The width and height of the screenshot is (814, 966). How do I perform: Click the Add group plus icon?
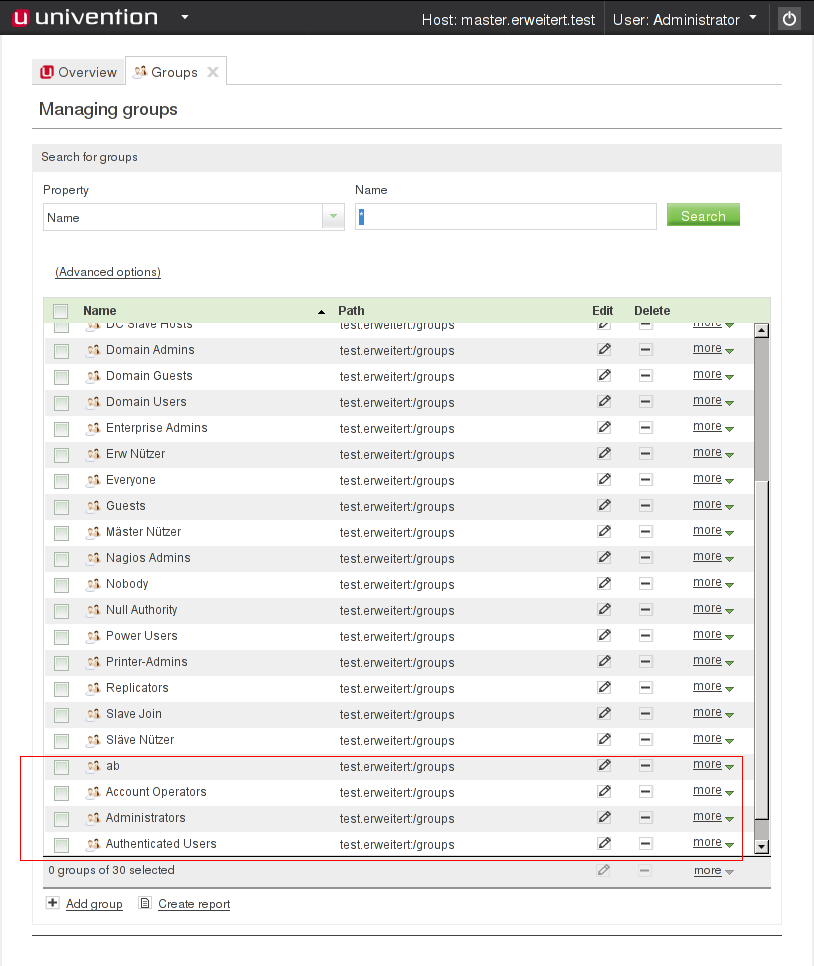[53, 903]
